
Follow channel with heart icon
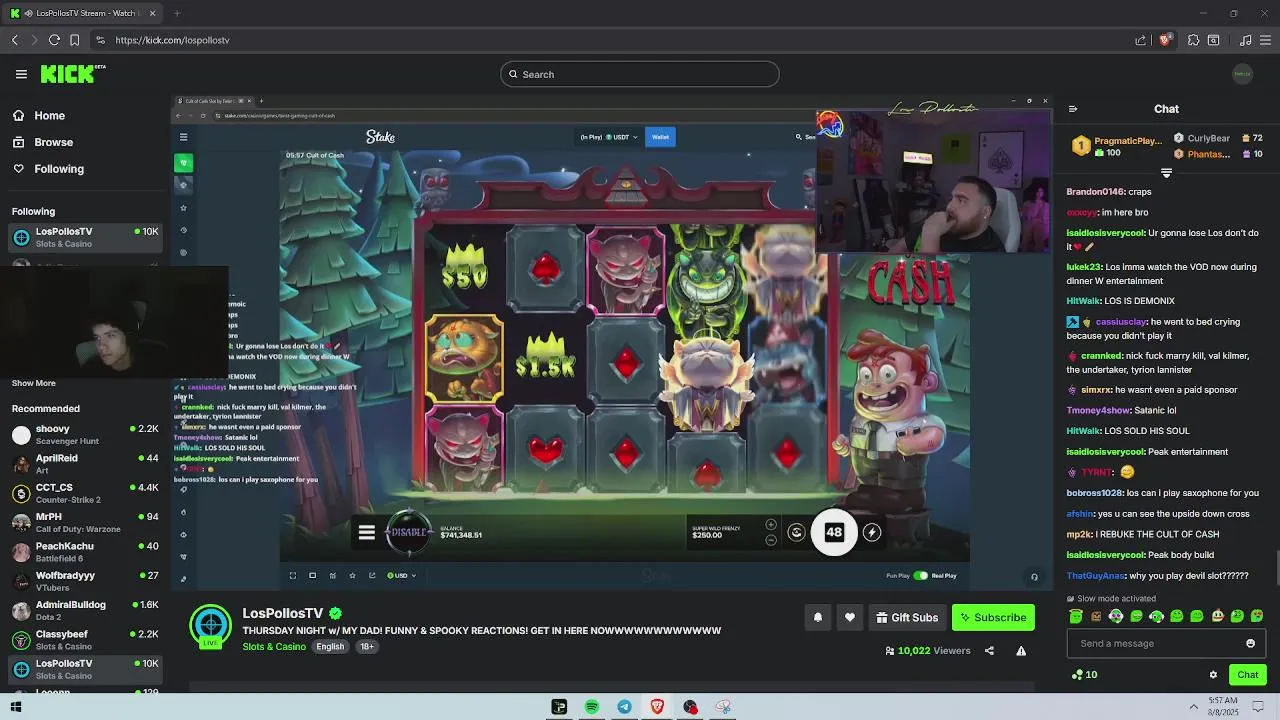point(850,618)
